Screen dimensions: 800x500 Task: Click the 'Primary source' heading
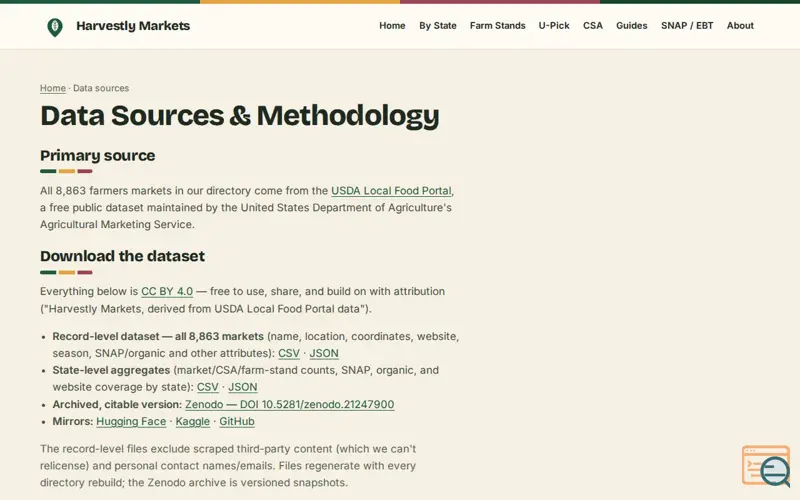pyautogui.click(x=97, y=156)
